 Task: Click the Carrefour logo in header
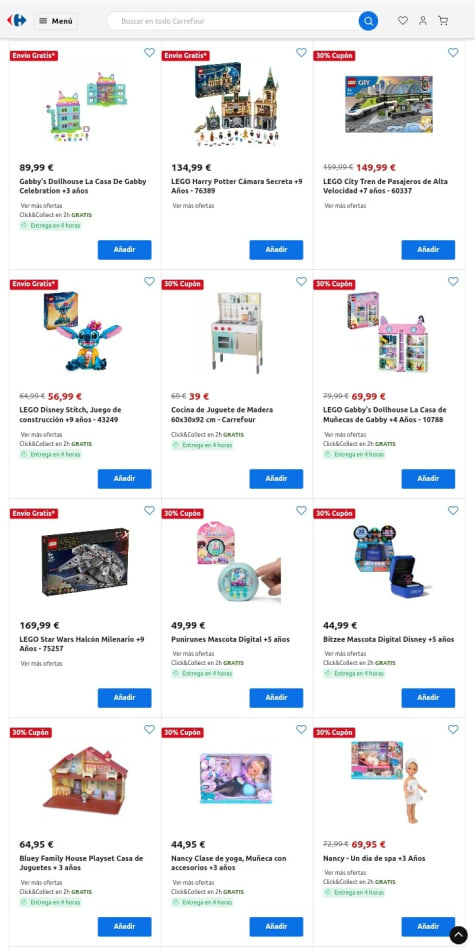point(17,21)
